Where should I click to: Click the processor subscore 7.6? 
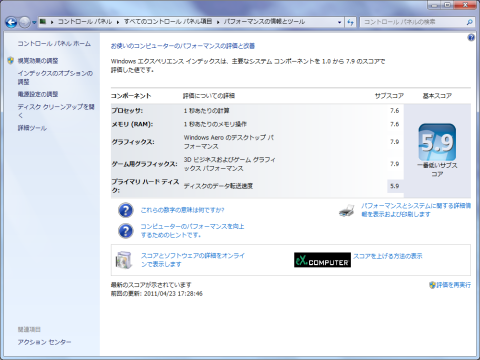point(394,110)
